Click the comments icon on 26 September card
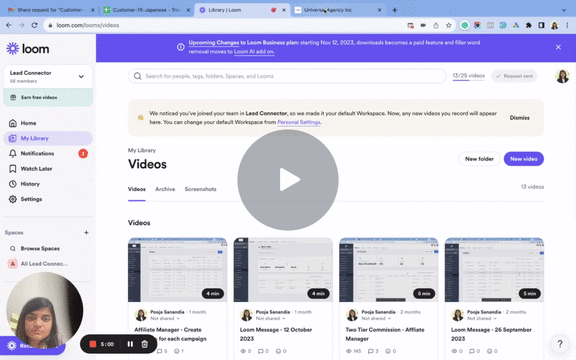The image size is (576, 360). (x=472, y=351)
